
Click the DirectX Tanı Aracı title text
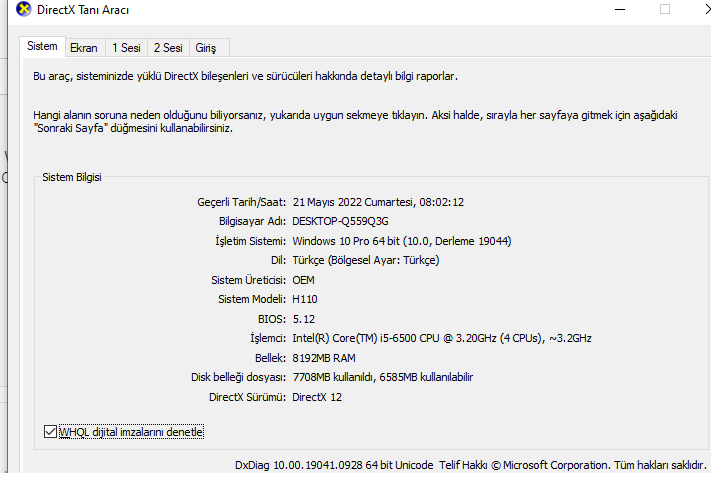point(83,10)
